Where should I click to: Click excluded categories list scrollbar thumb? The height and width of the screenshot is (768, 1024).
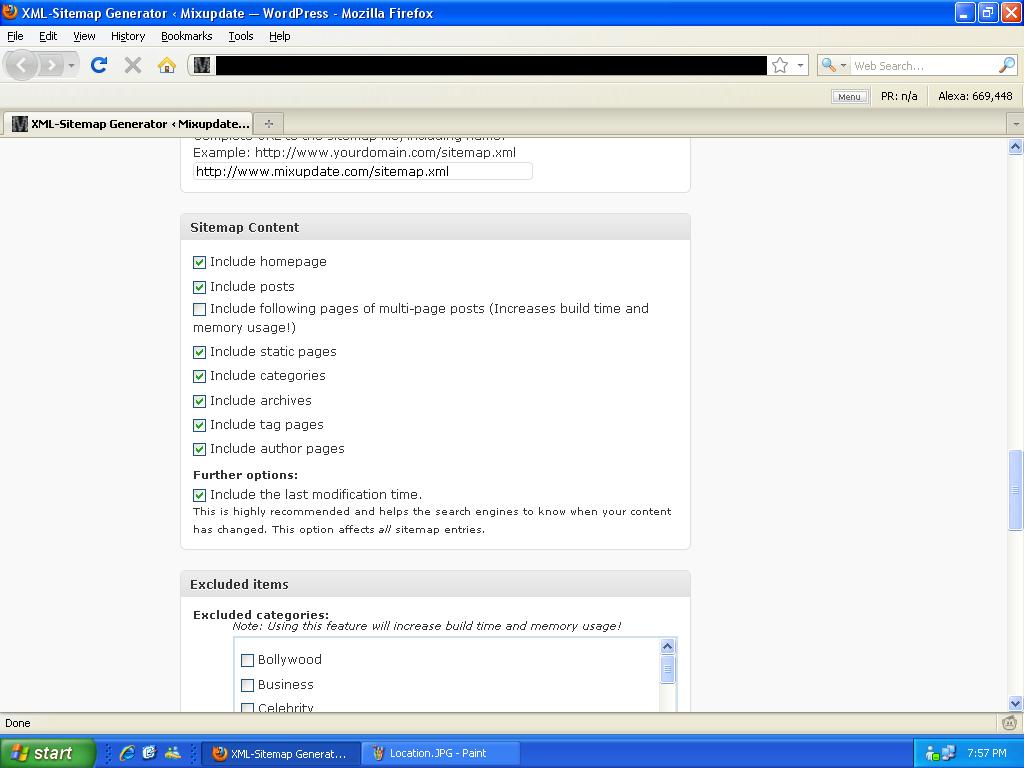coord(667,669)
